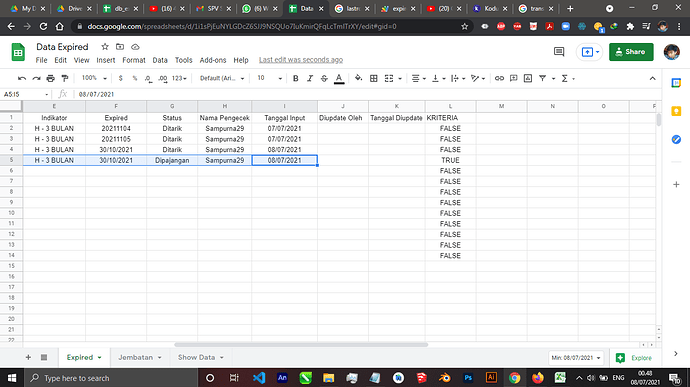Click the star document icon
This screenshot has width=690, height=387.
105,47
